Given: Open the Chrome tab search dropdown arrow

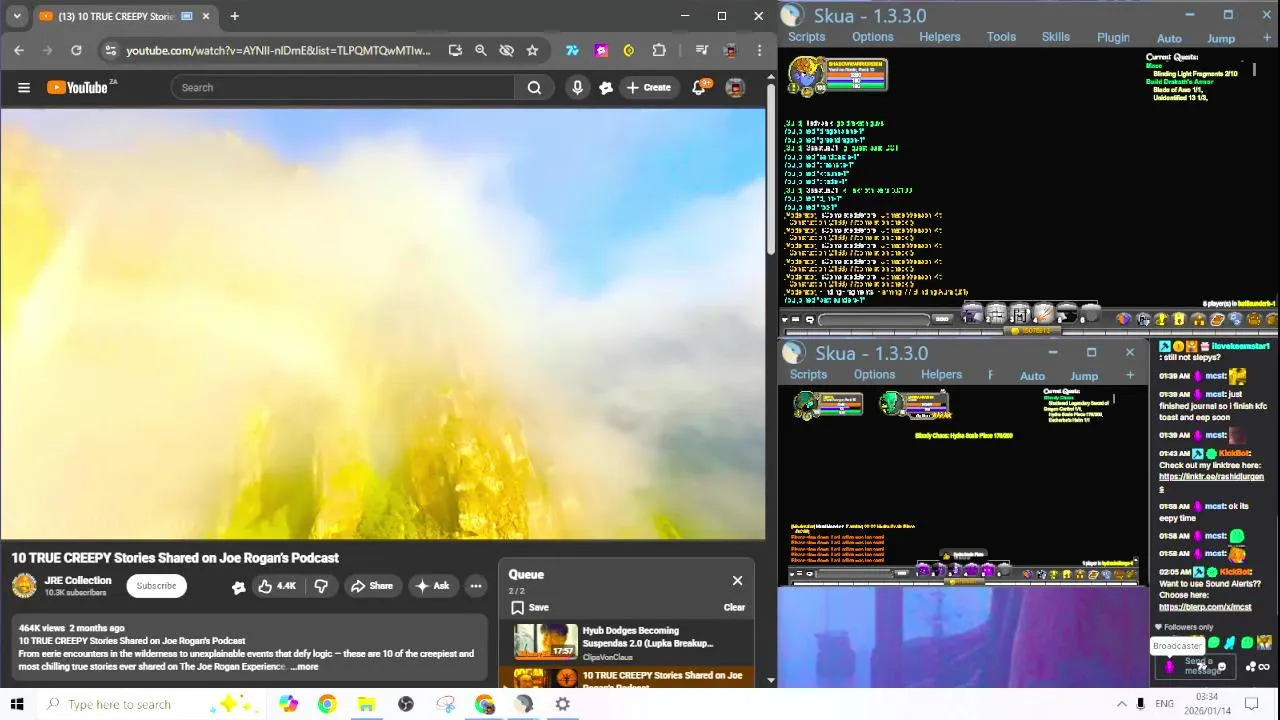Looking at the screenshot, I should click(17, 16).
